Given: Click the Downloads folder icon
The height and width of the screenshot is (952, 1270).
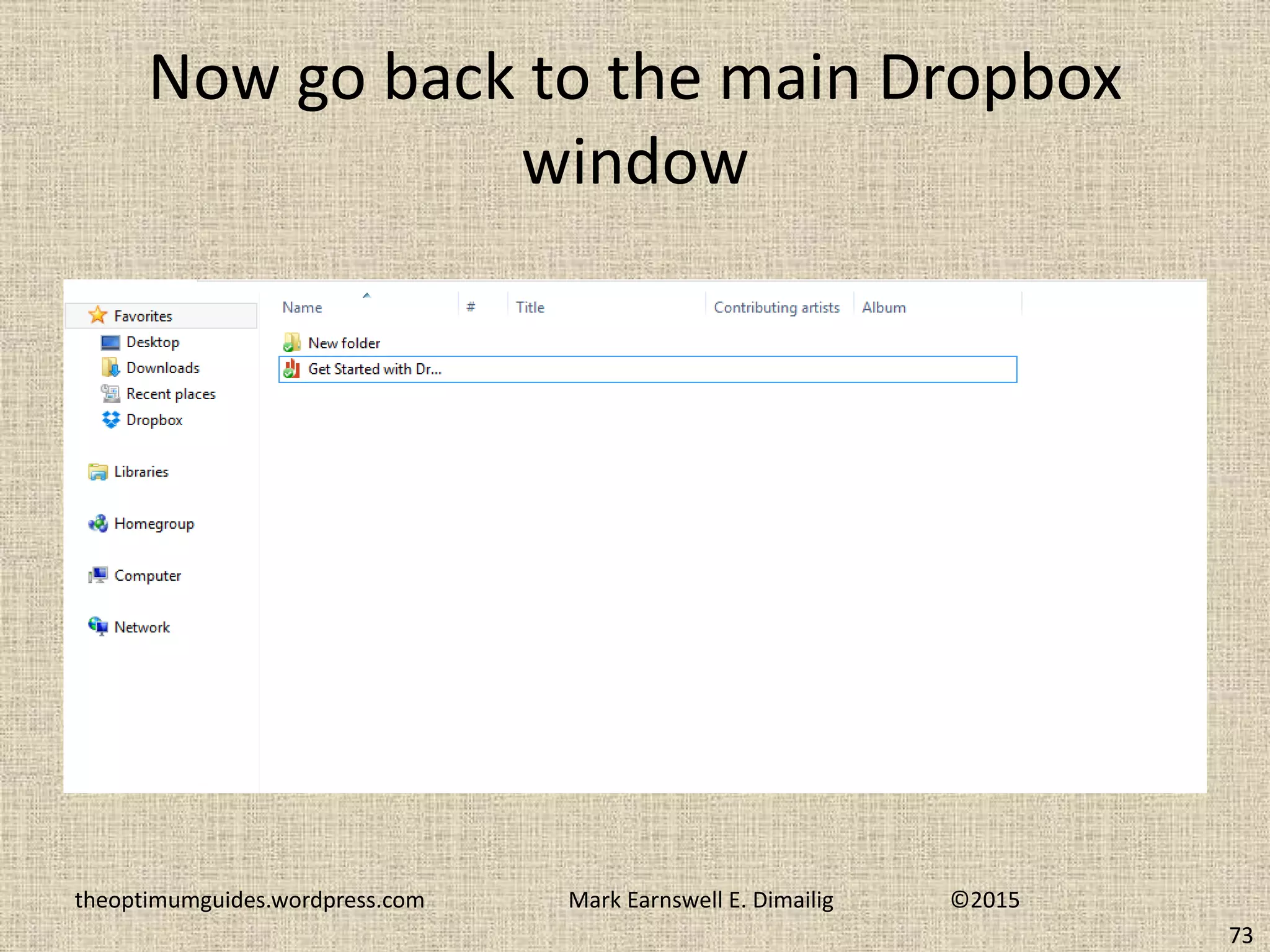Looking at the screenshot, I should click(x=110, y=368).
